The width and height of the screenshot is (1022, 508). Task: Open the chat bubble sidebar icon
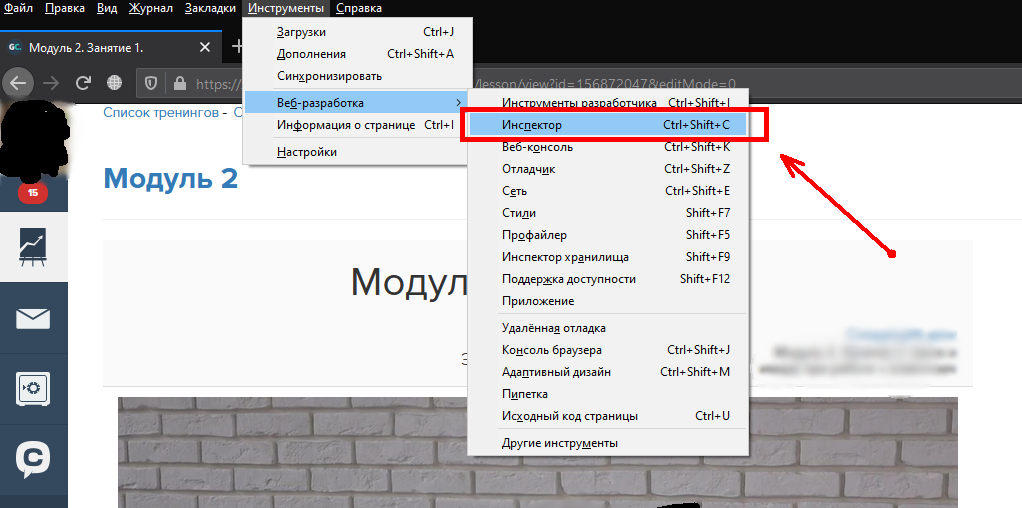(33, 460)
